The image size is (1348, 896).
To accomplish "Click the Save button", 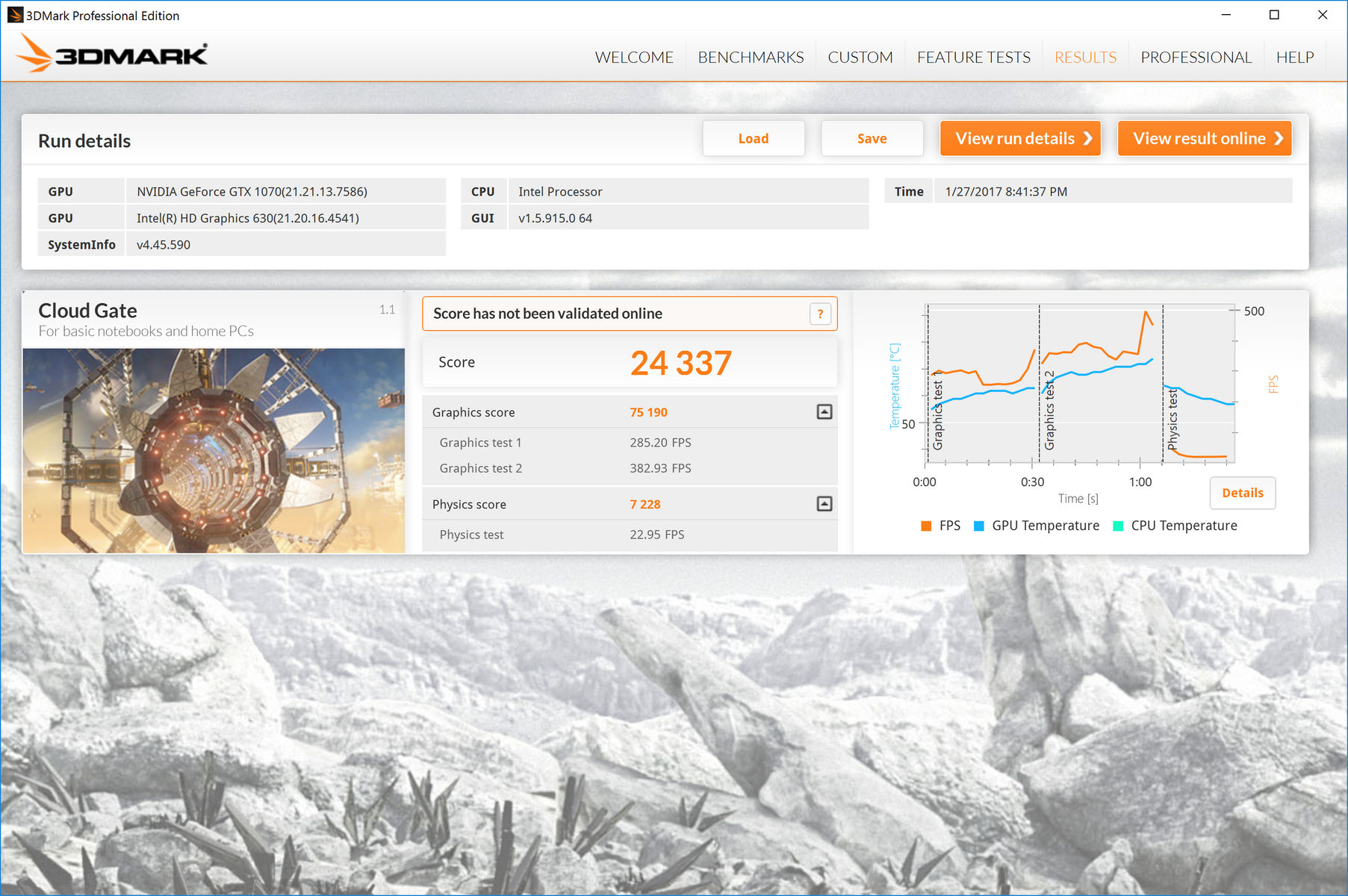I will click(x=872, y=138).
